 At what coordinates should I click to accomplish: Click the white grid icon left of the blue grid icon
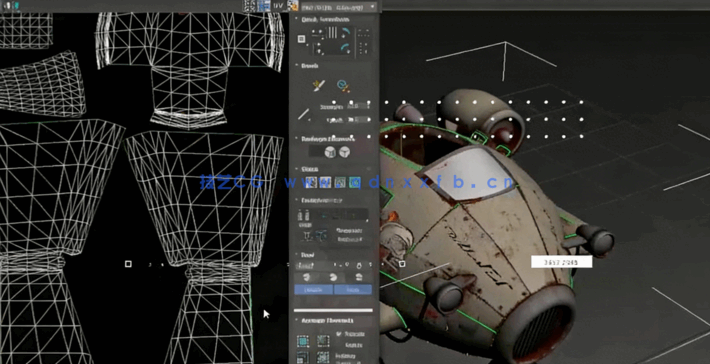[x=249, y=5]
